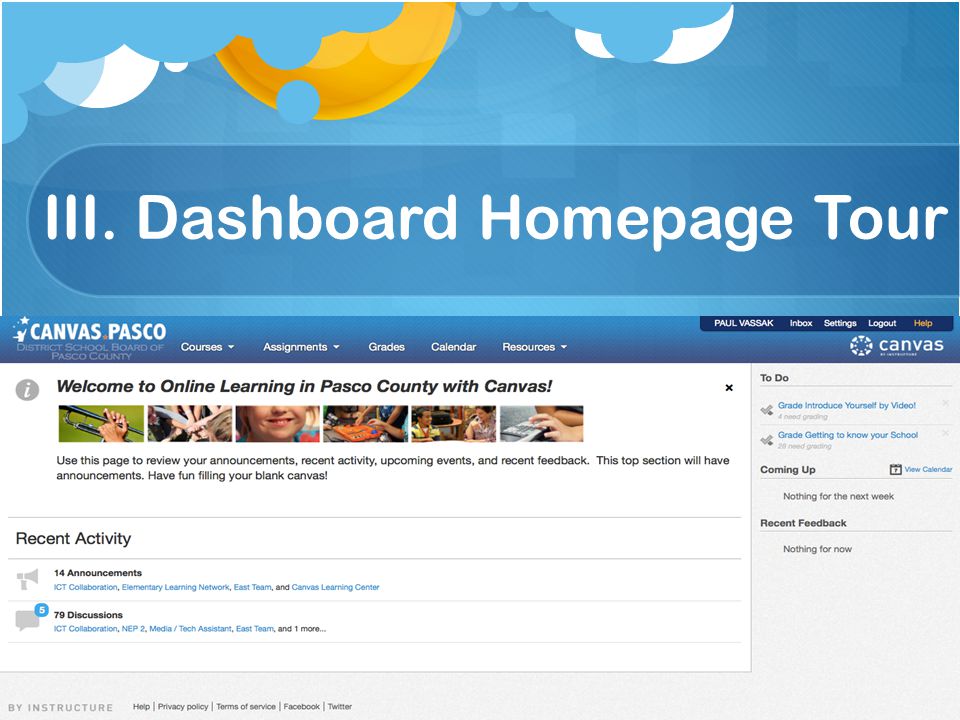Open Canvas Learning Center link
The width and height of the screenshot is (960, 720).
tap(336, 587)
